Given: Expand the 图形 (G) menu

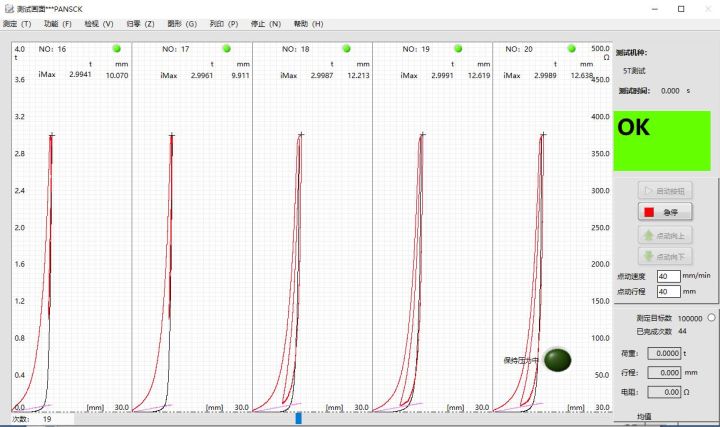Looking at the screenshot, I should pos(182,23).
